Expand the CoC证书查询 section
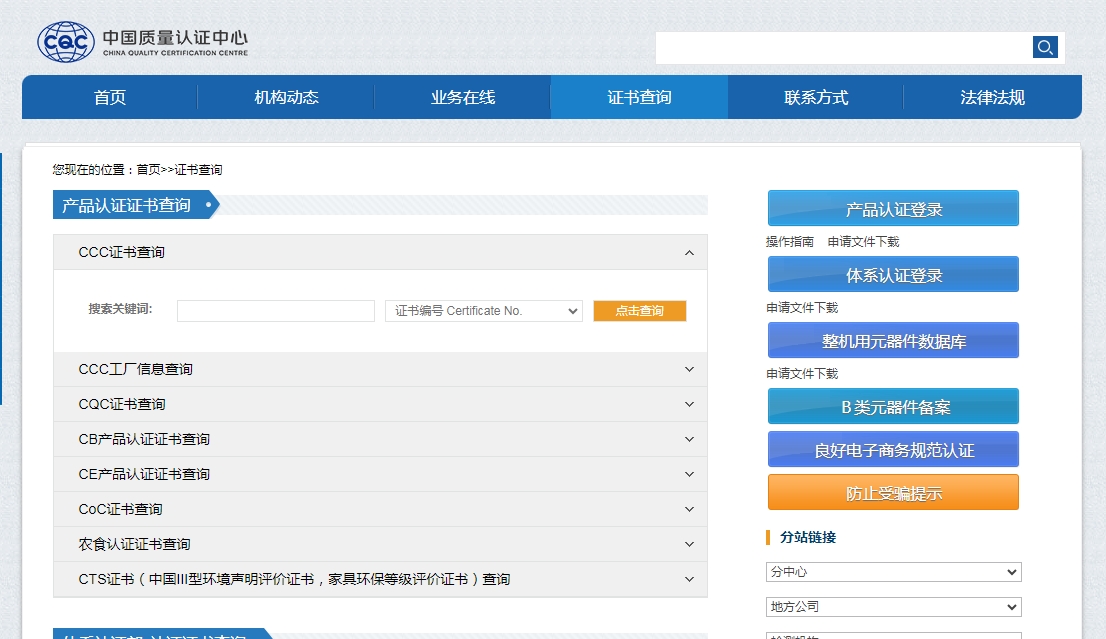The image size is (1106, 639). tap(688, 509)
